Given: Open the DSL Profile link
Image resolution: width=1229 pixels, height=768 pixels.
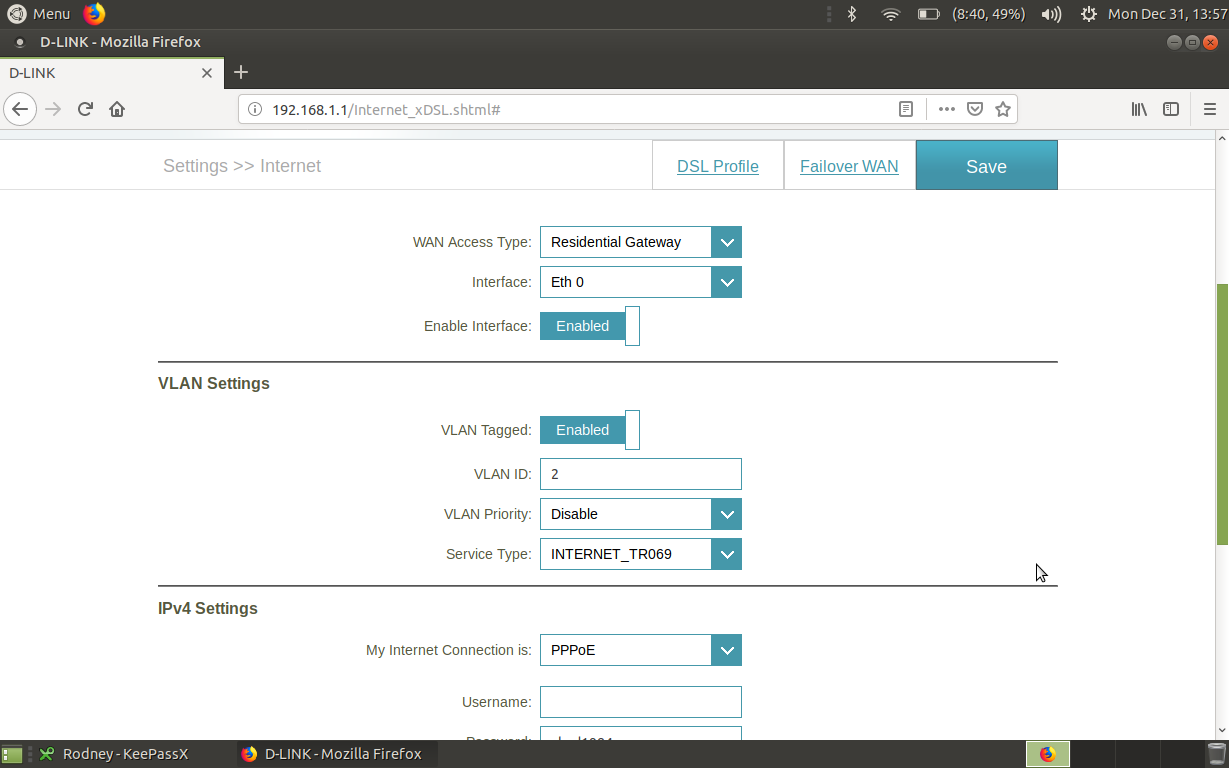Looking at the screenshot, I should pos(718,166).
